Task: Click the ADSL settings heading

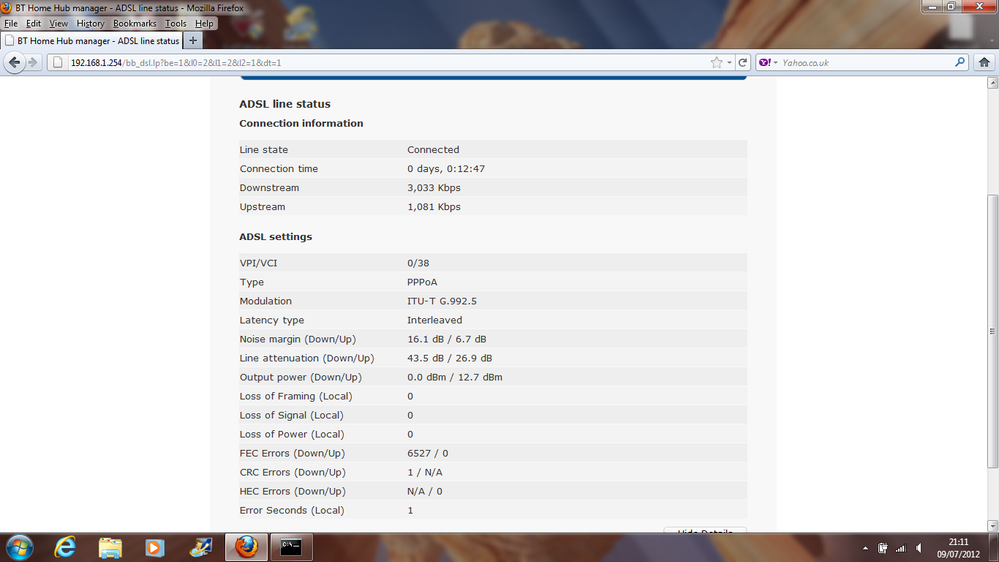Action: pos(276,236)
